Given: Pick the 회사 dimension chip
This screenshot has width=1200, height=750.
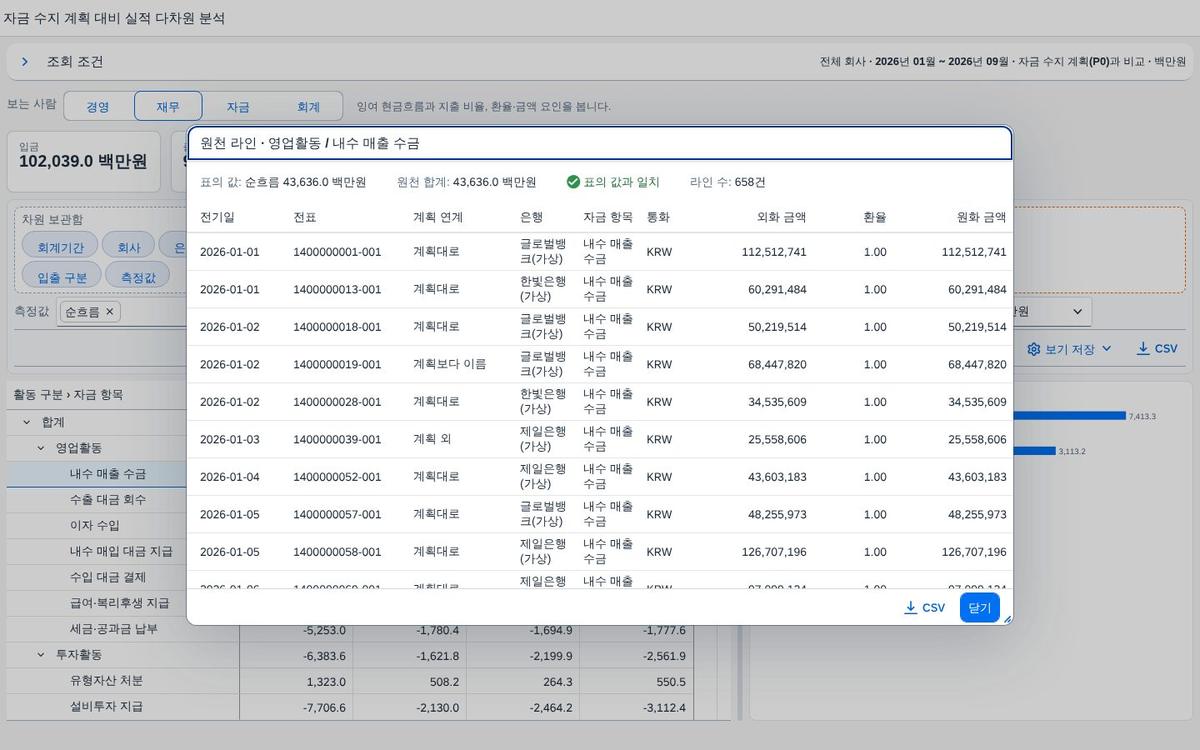Looking at the screenshot, I should point(129,246).
